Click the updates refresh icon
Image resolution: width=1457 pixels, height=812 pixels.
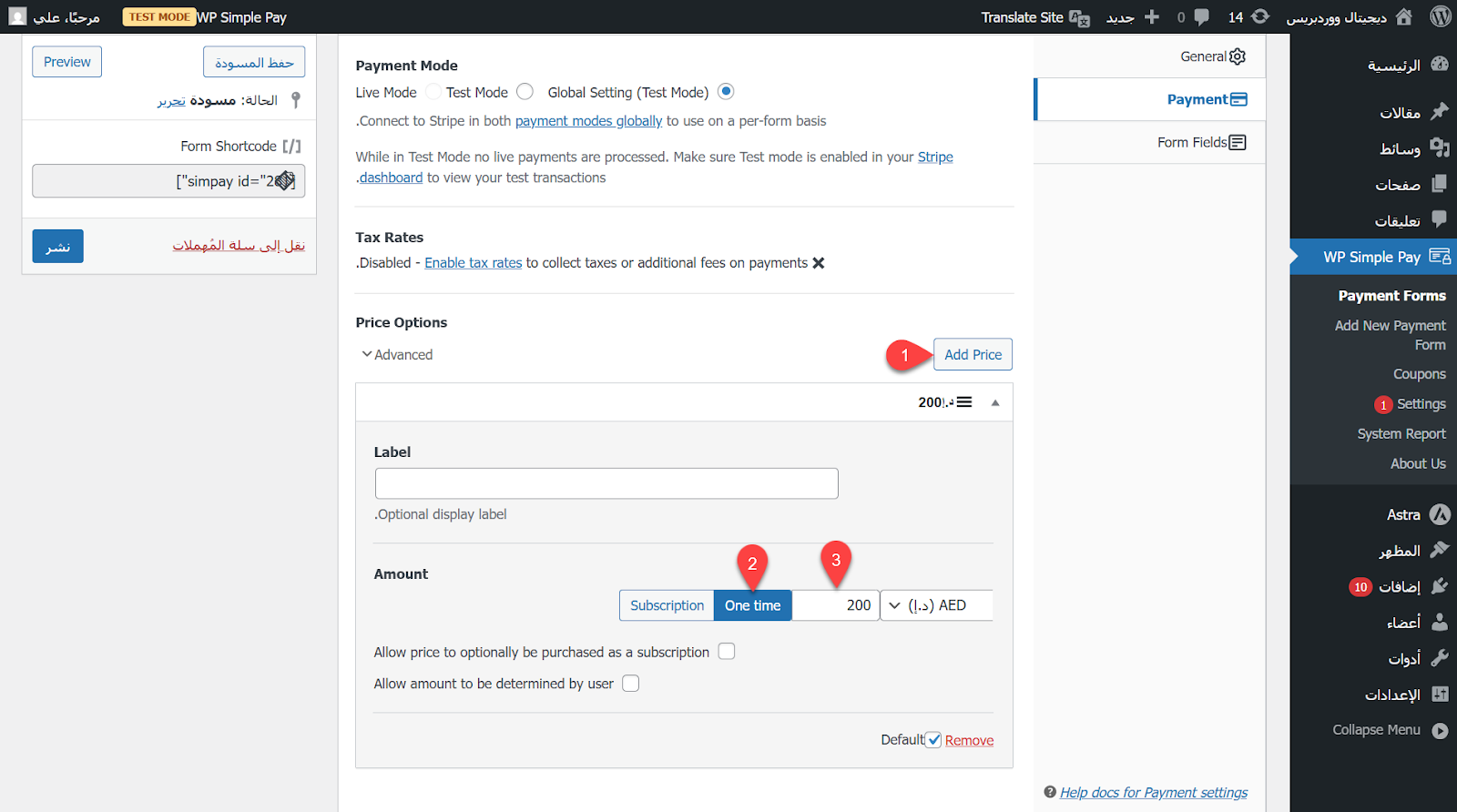tap(1260, 16)
